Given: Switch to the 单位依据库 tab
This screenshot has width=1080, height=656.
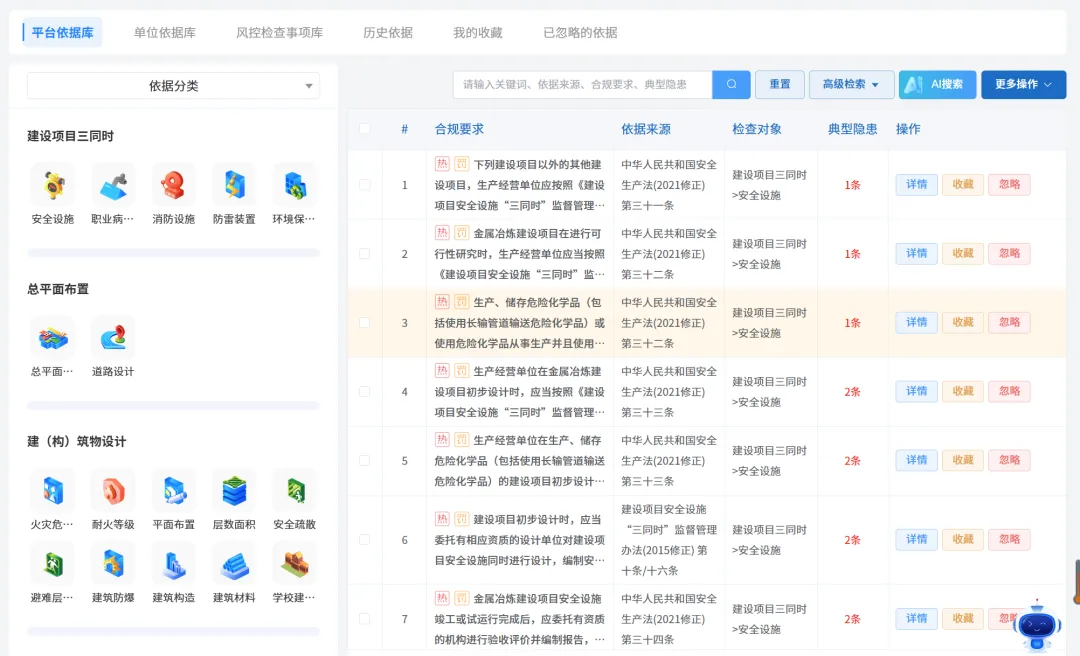Looking at the screenshot, I should point(165,32).
